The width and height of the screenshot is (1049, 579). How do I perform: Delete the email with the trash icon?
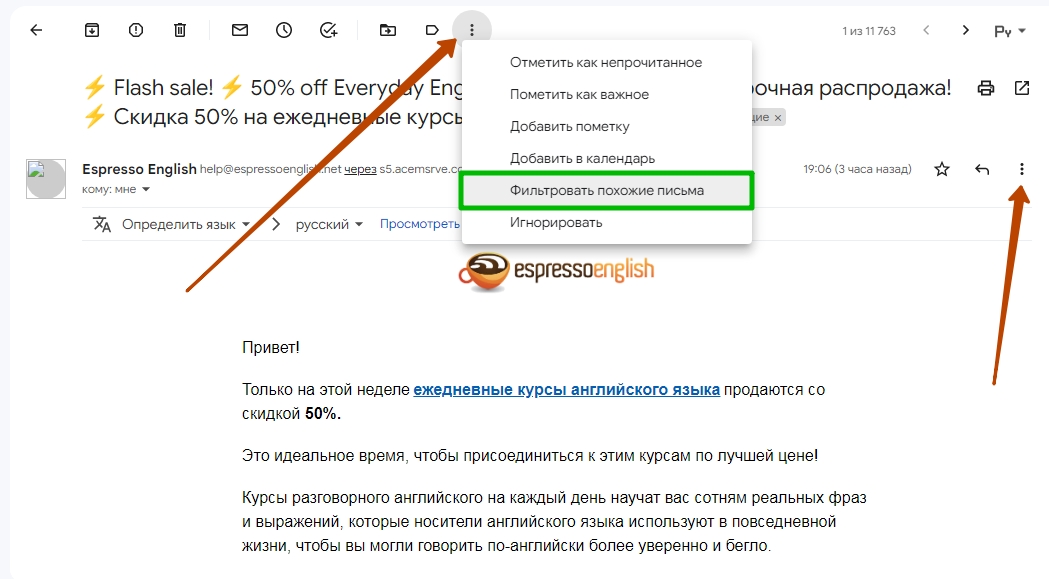(180, 30)
